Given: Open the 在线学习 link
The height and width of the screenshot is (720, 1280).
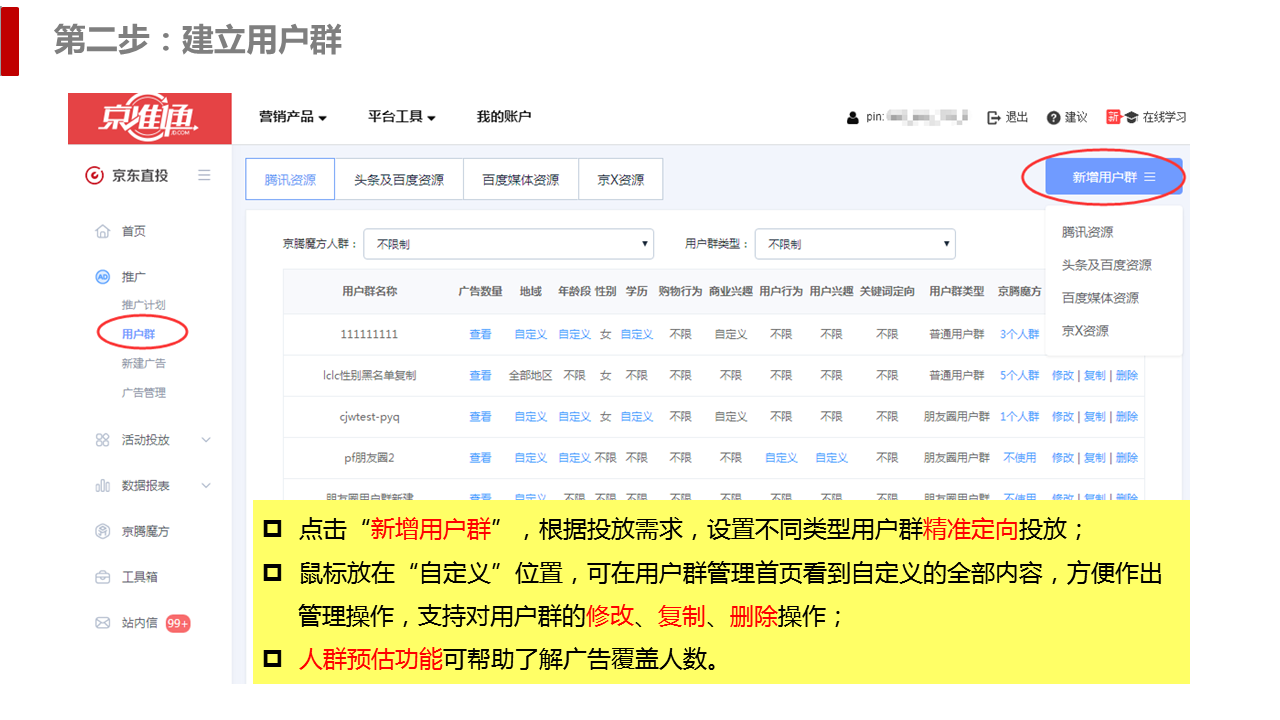Looking at the screenshot, I should tap(1165, 117).
